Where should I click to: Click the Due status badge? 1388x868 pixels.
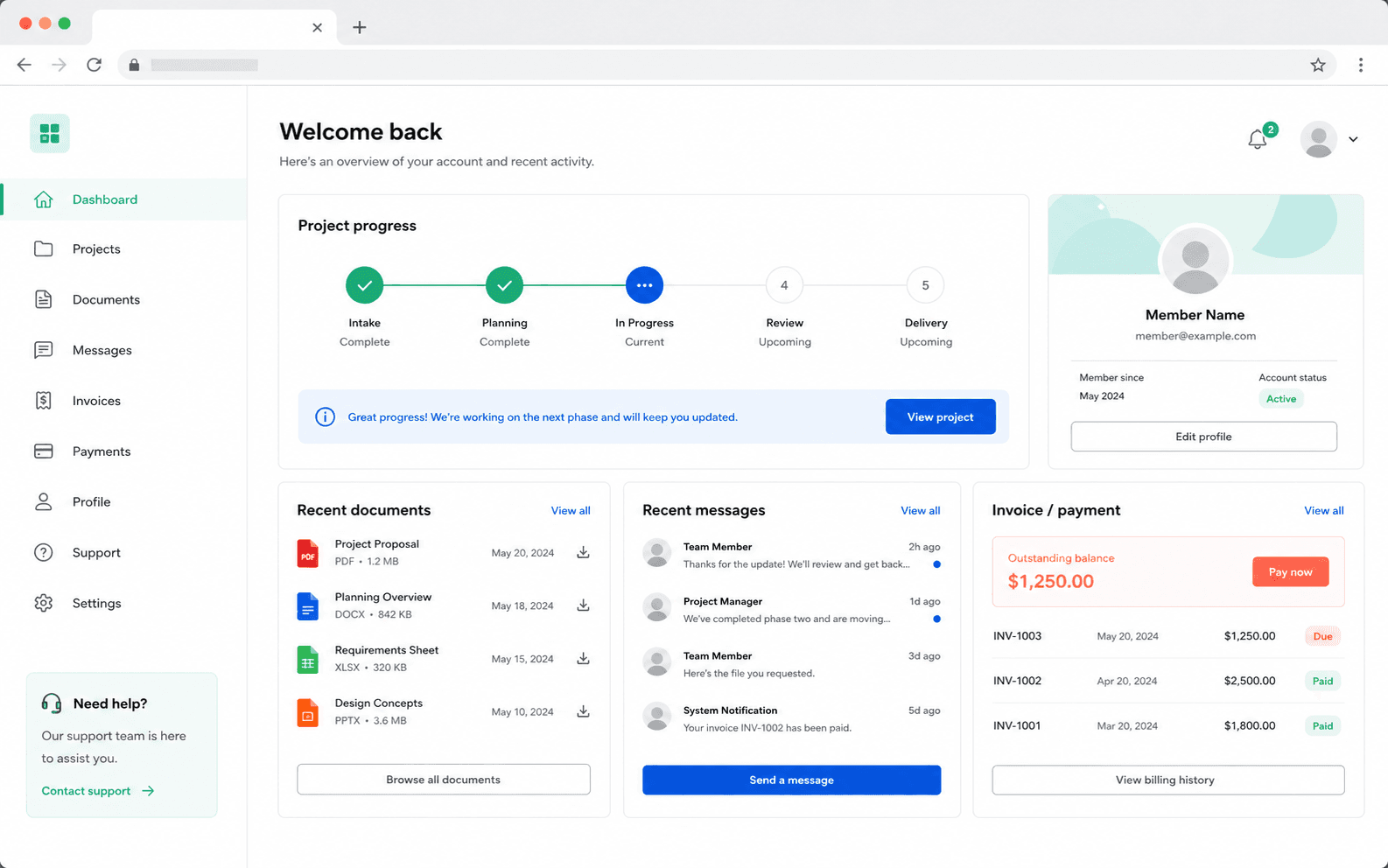click(1322, 636)
